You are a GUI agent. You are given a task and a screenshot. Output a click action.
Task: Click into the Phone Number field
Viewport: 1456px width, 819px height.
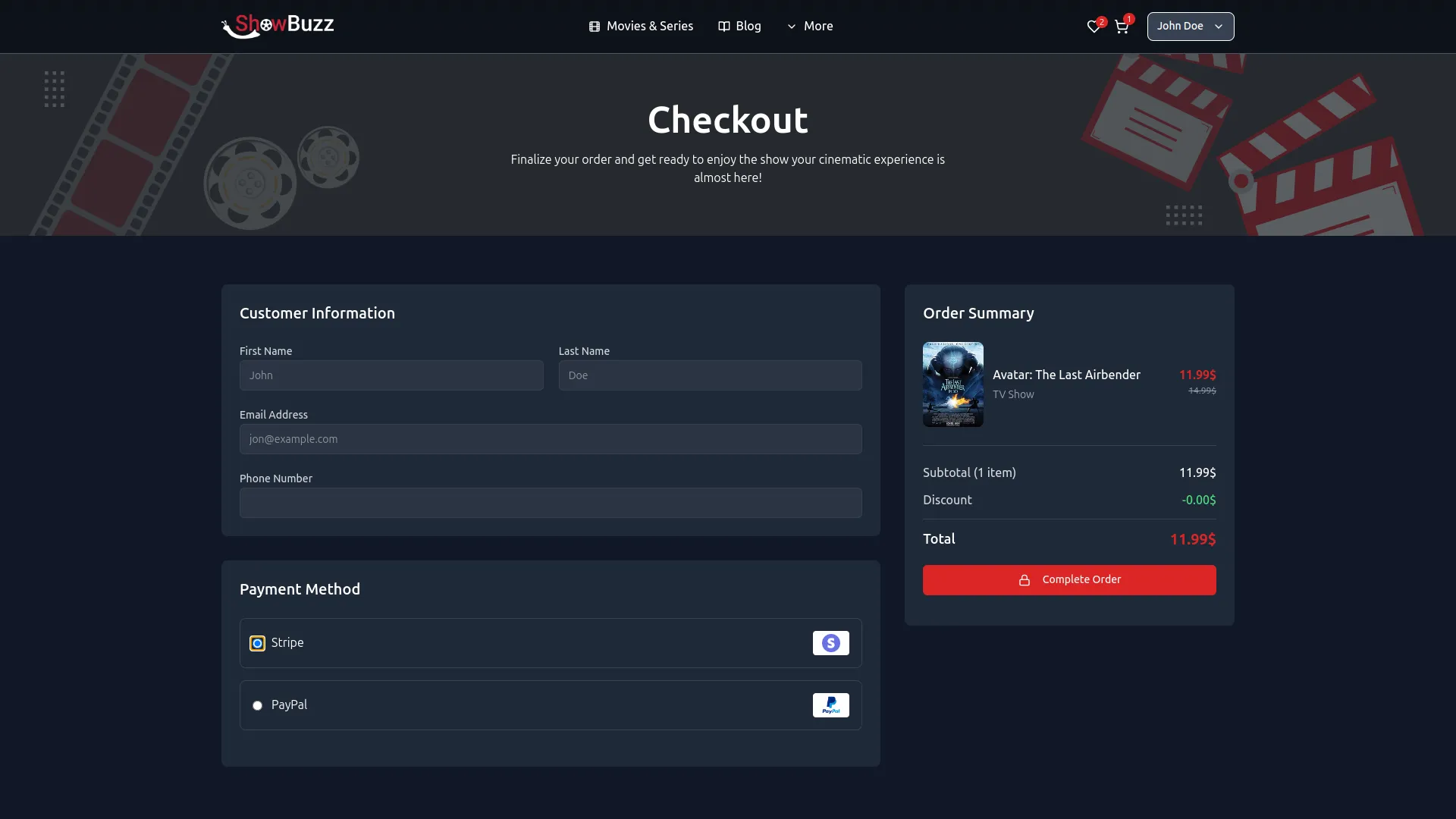click(551, 503)
